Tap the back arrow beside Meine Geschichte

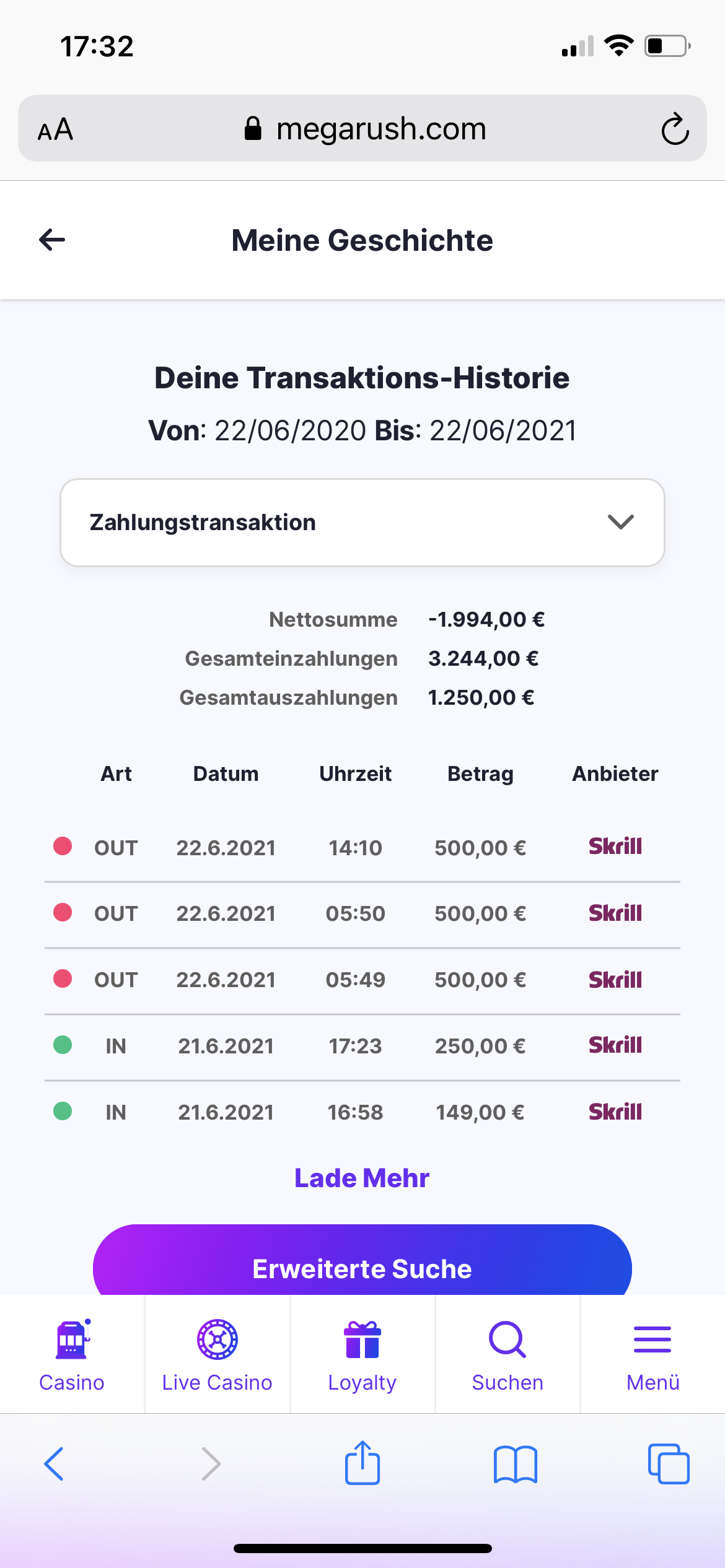[52, 240]
